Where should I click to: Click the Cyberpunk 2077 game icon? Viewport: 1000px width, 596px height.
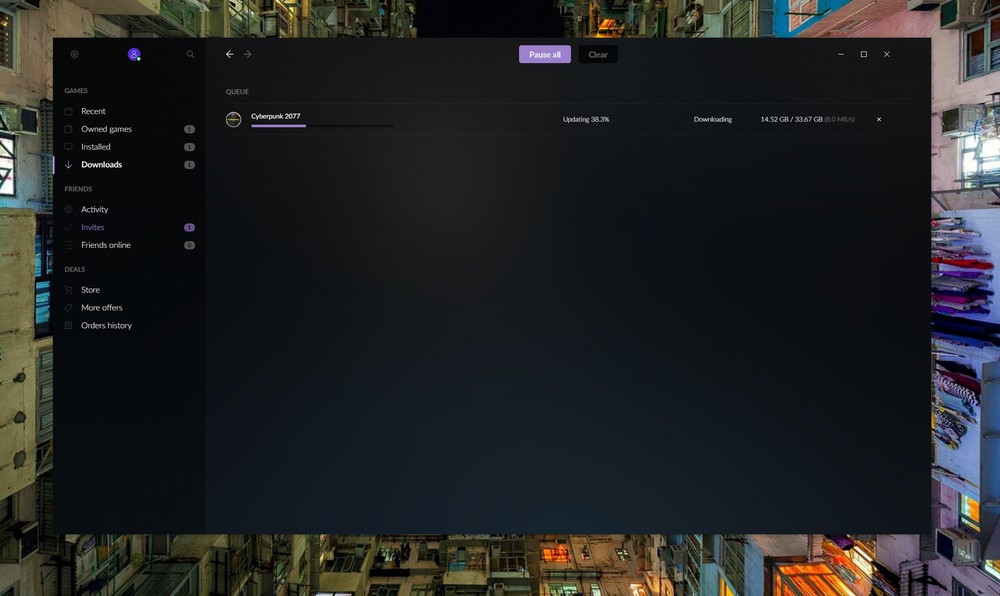coord(233,119)
